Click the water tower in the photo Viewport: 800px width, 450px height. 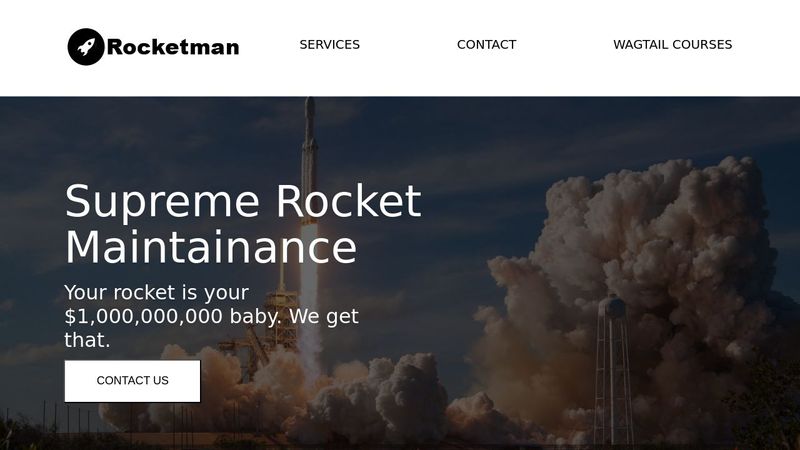614,367
